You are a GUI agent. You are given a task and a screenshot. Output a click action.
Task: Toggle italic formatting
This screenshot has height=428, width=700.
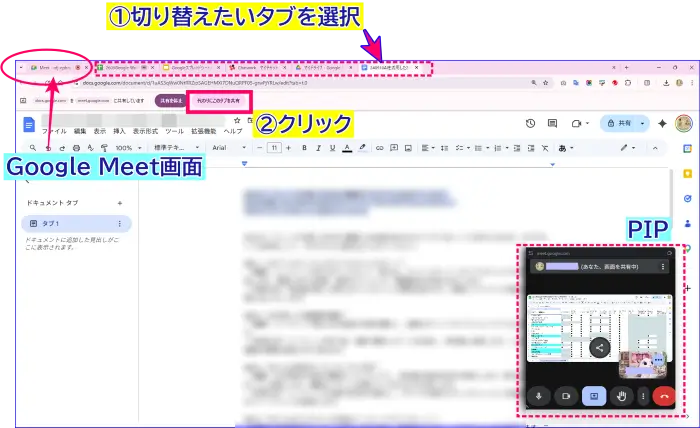coord(318,148)
